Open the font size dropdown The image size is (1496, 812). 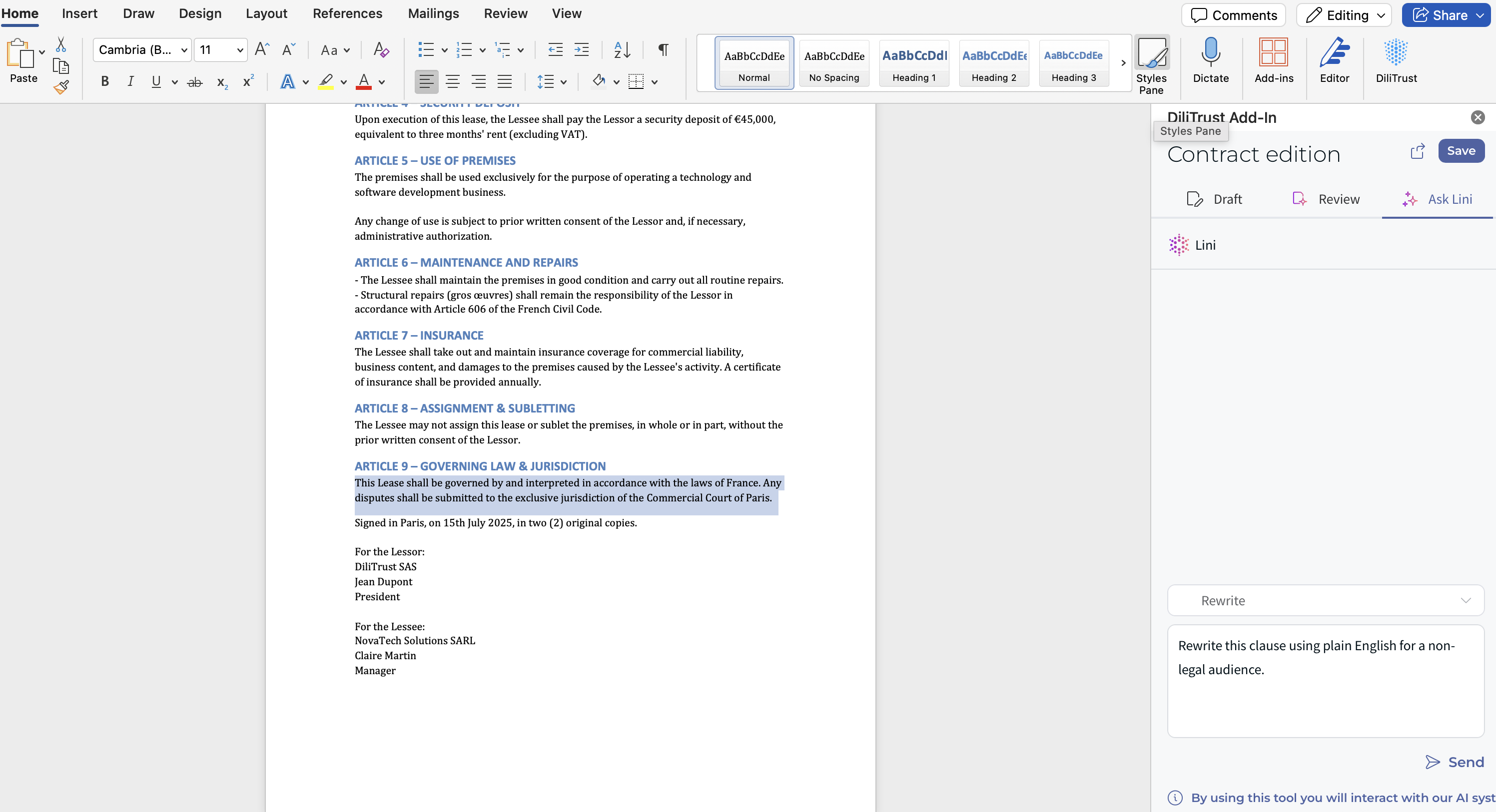coord(239,50)
